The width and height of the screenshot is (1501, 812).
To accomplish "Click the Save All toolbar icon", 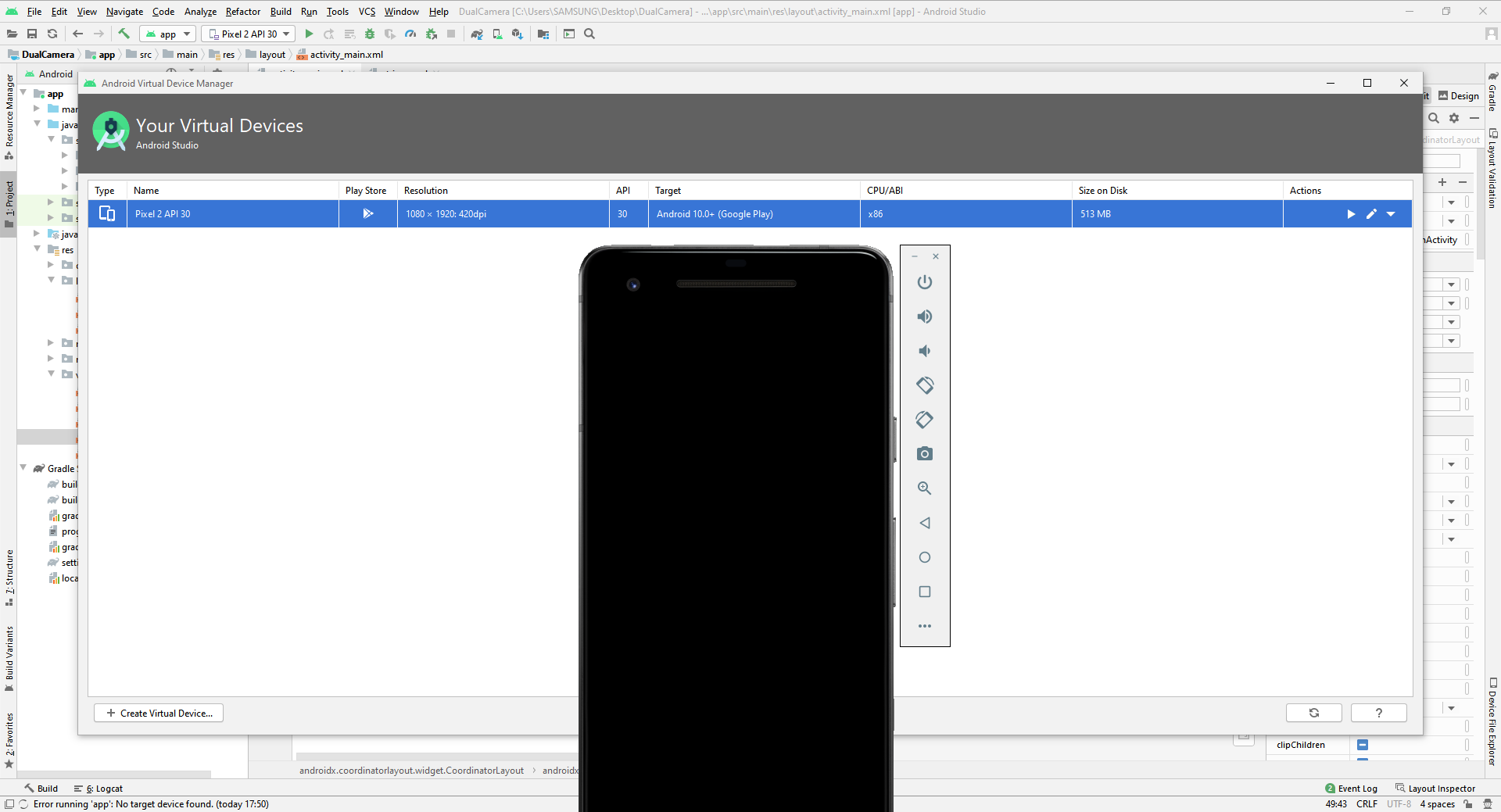I will pyautogui.click(x=32, y=34).
